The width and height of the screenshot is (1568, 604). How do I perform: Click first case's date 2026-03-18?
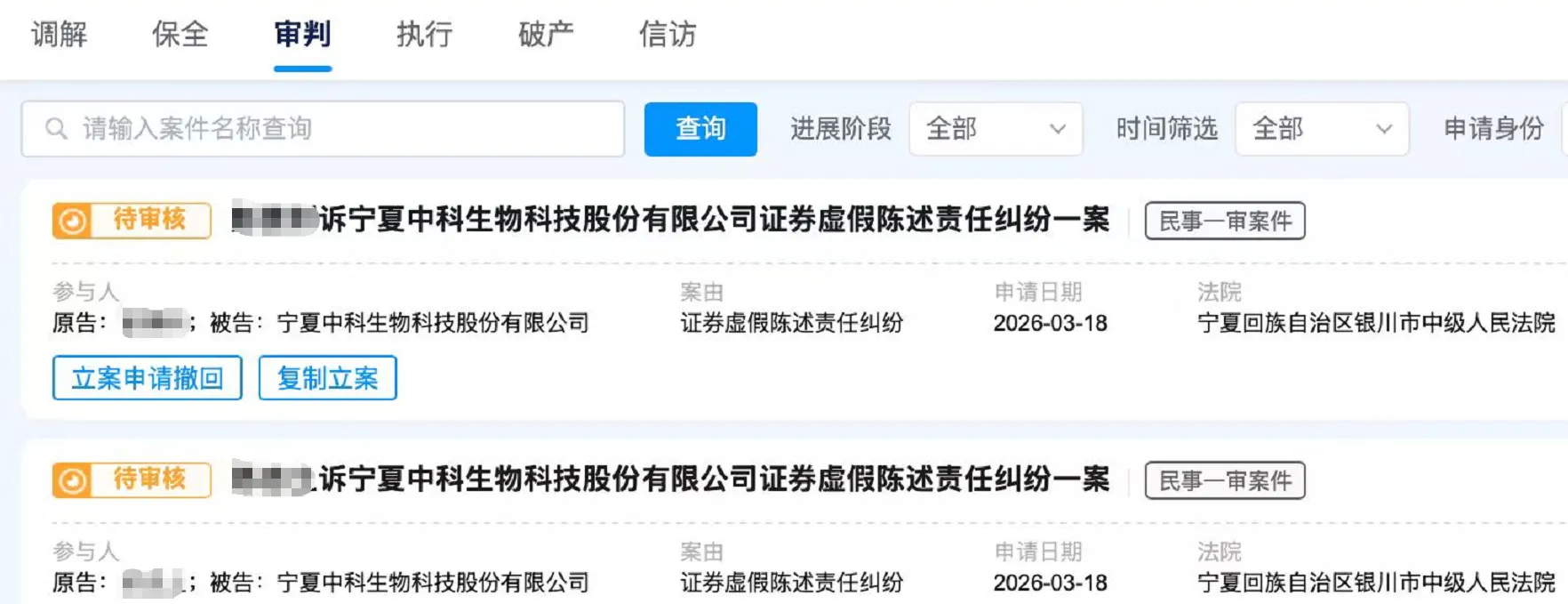tap(1051, 323)
